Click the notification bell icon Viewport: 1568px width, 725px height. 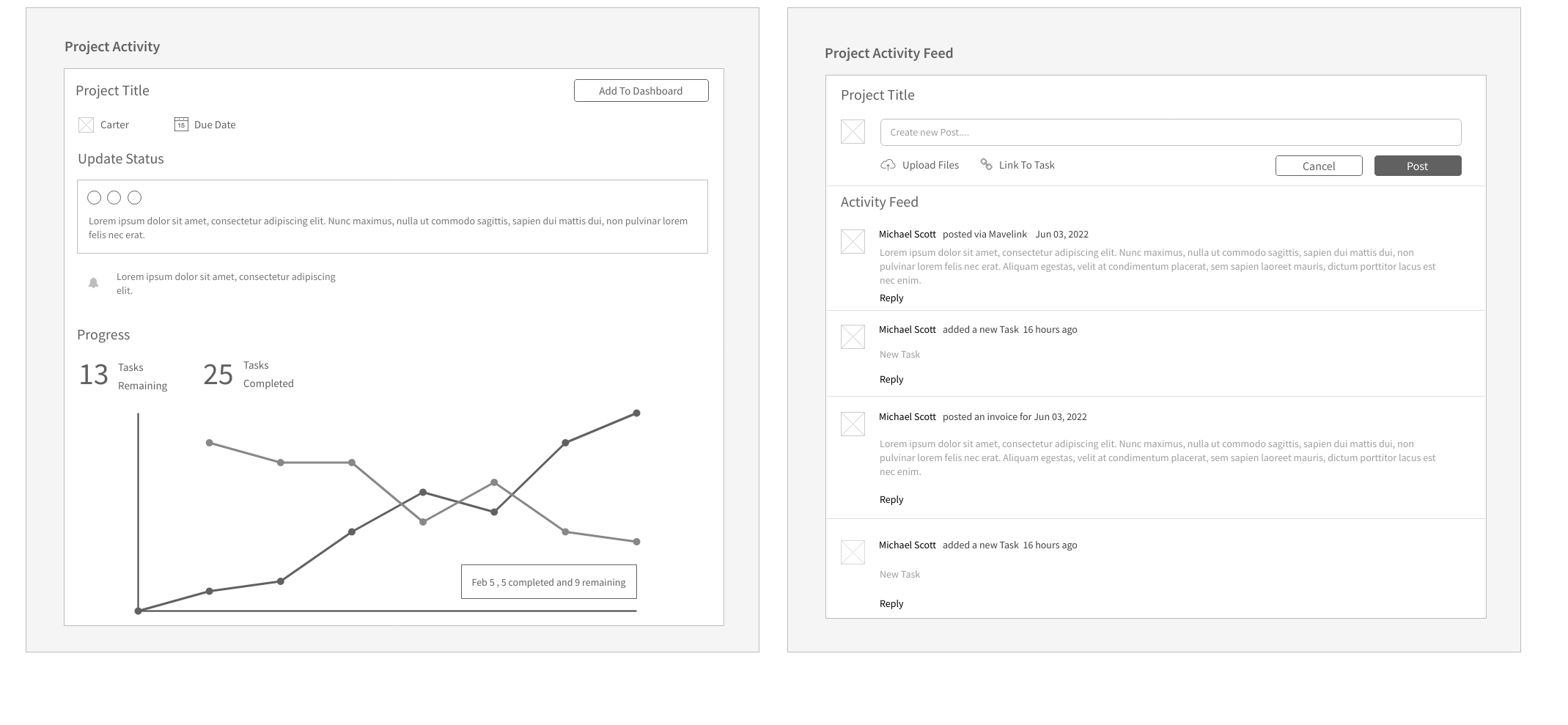pyautogui.click(x=94, y=282)
